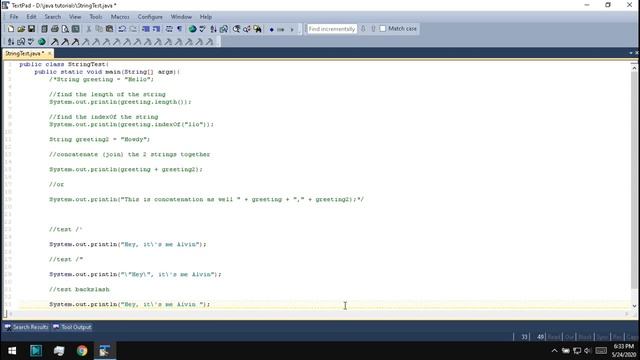
Task: Click the line 'public class StringTest{'
Action: coord(64,64)
